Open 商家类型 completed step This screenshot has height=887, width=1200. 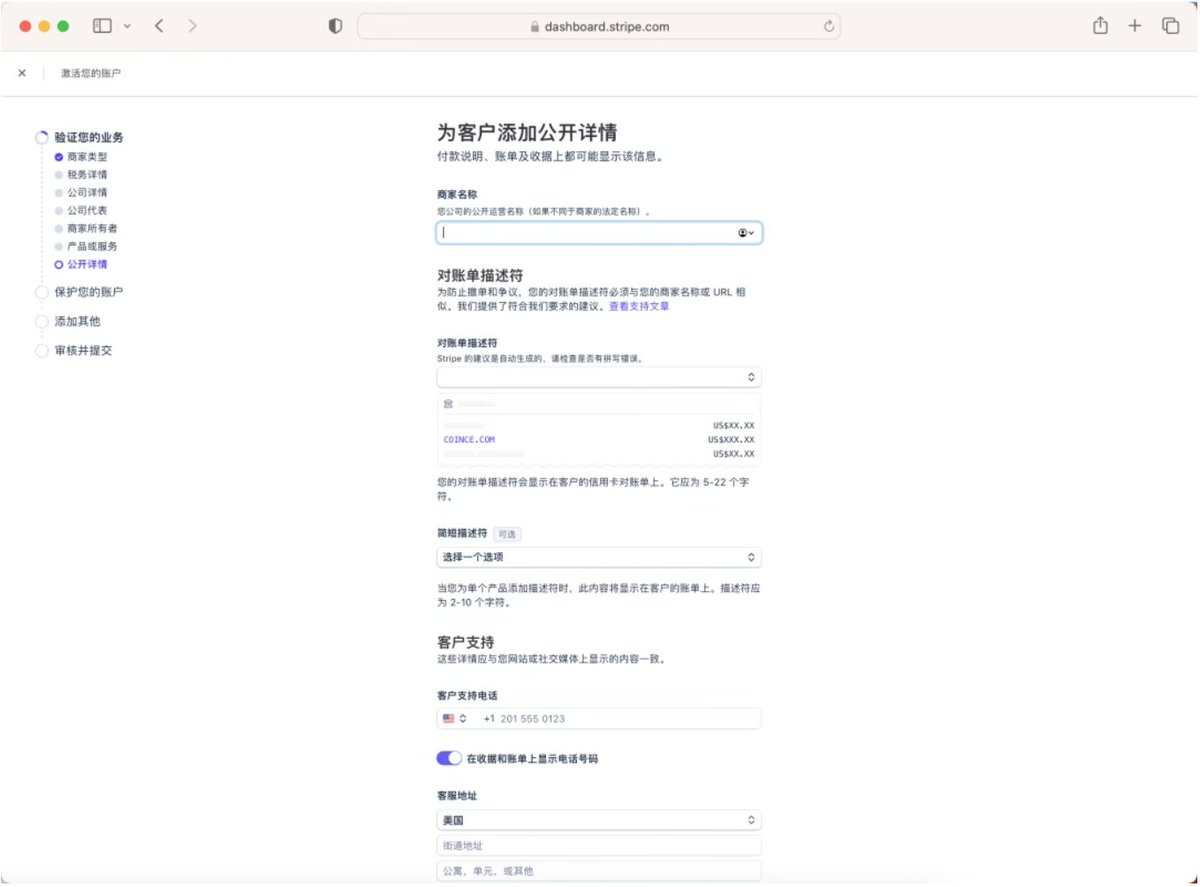click(87, 157)
